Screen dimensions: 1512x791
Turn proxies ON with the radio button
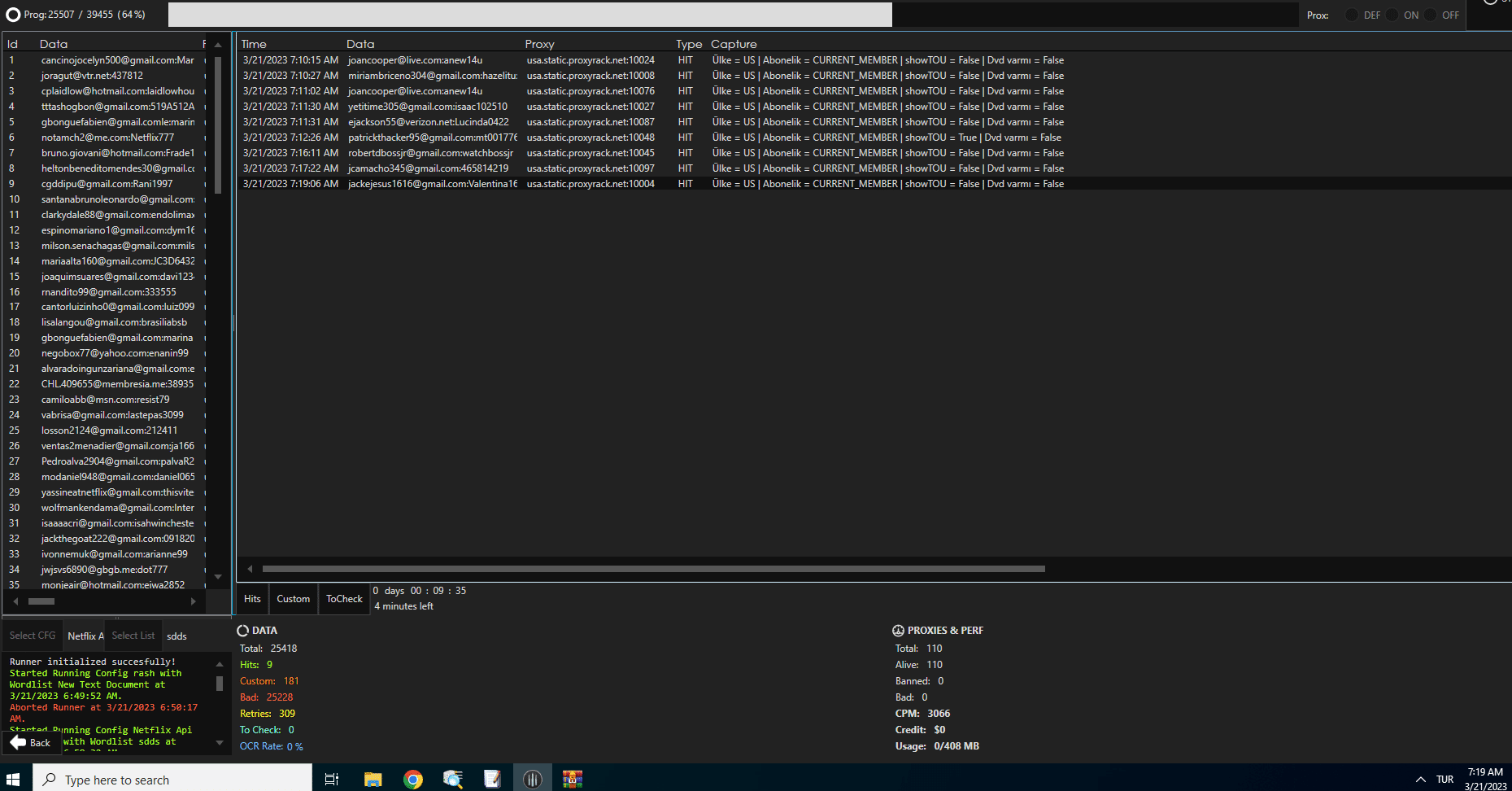pos(1392,15)
